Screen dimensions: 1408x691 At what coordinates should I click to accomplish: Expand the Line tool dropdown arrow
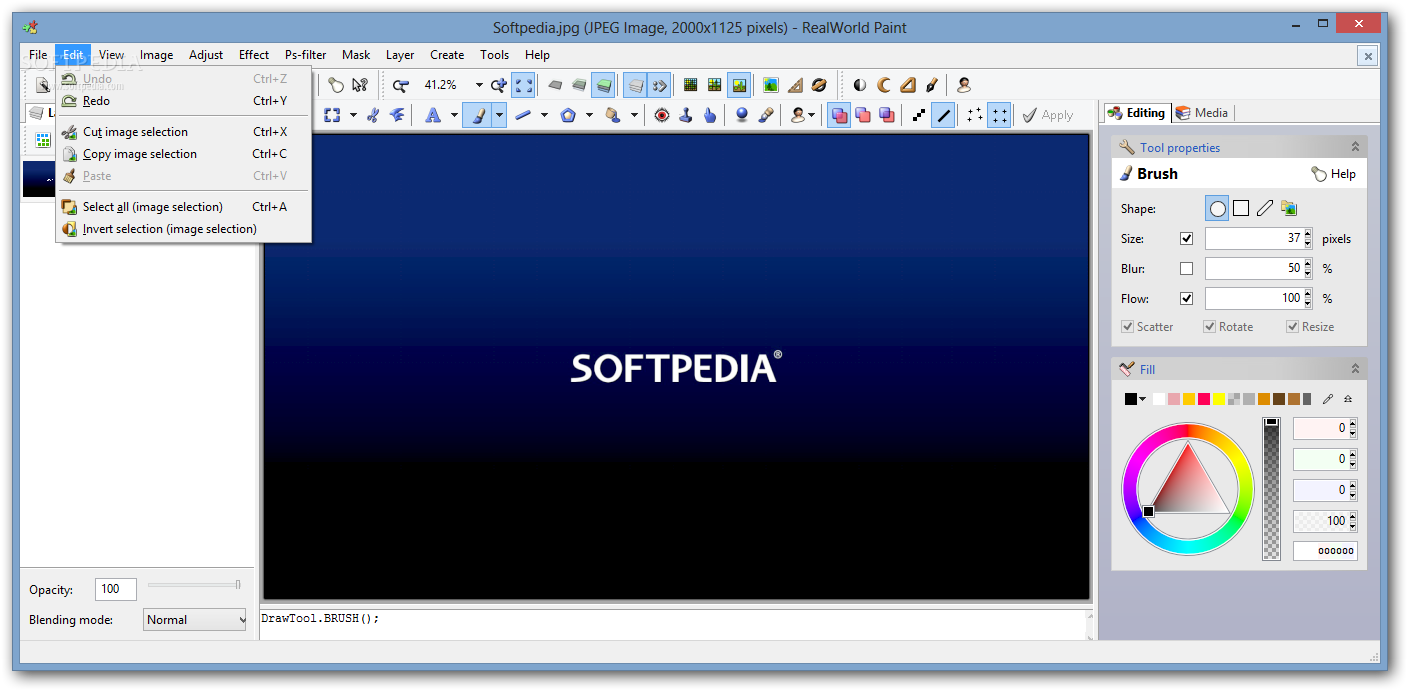point(544,115)
